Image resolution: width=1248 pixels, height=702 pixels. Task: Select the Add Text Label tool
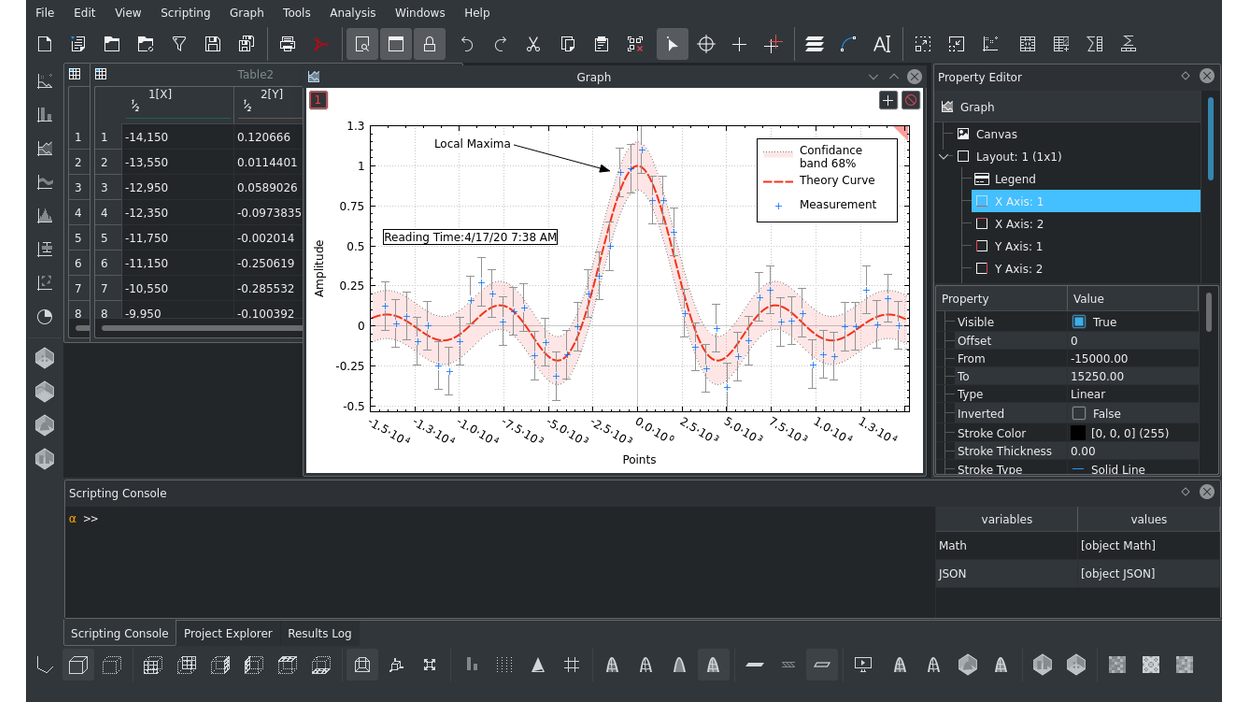(x=881, y=44)
